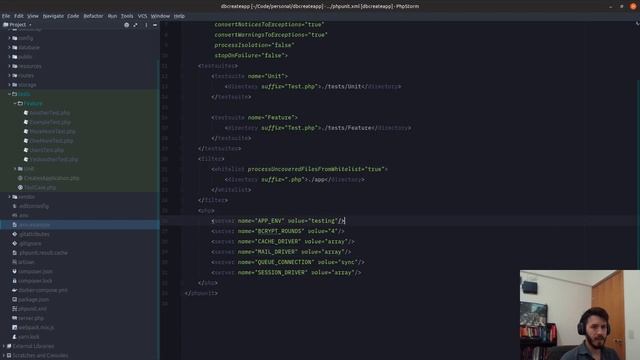
Task: Open the Code menu
Action: (x=73, y=16)
